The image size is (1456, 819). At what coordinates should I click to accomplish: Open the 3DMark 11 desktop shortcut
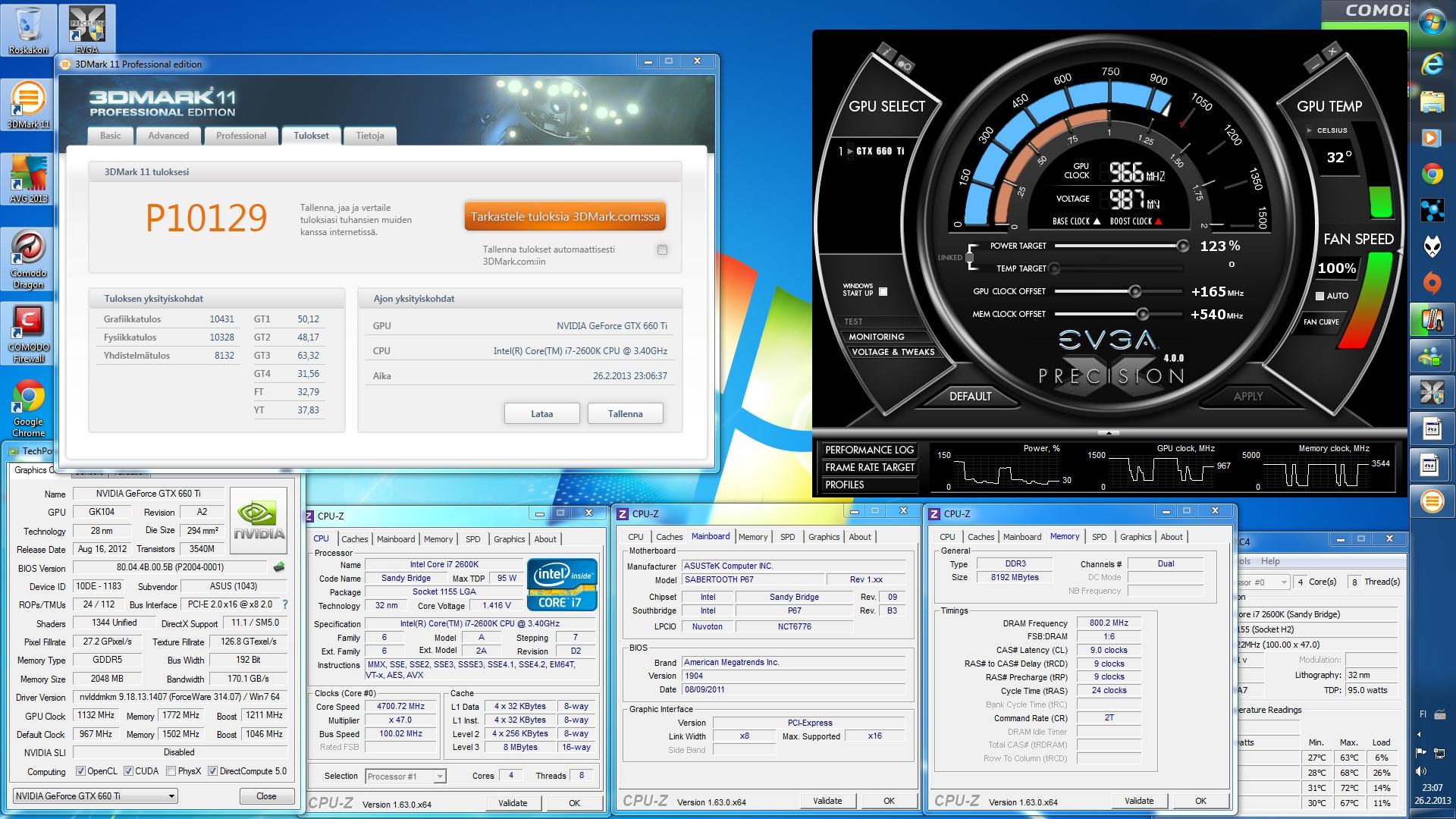28,105
